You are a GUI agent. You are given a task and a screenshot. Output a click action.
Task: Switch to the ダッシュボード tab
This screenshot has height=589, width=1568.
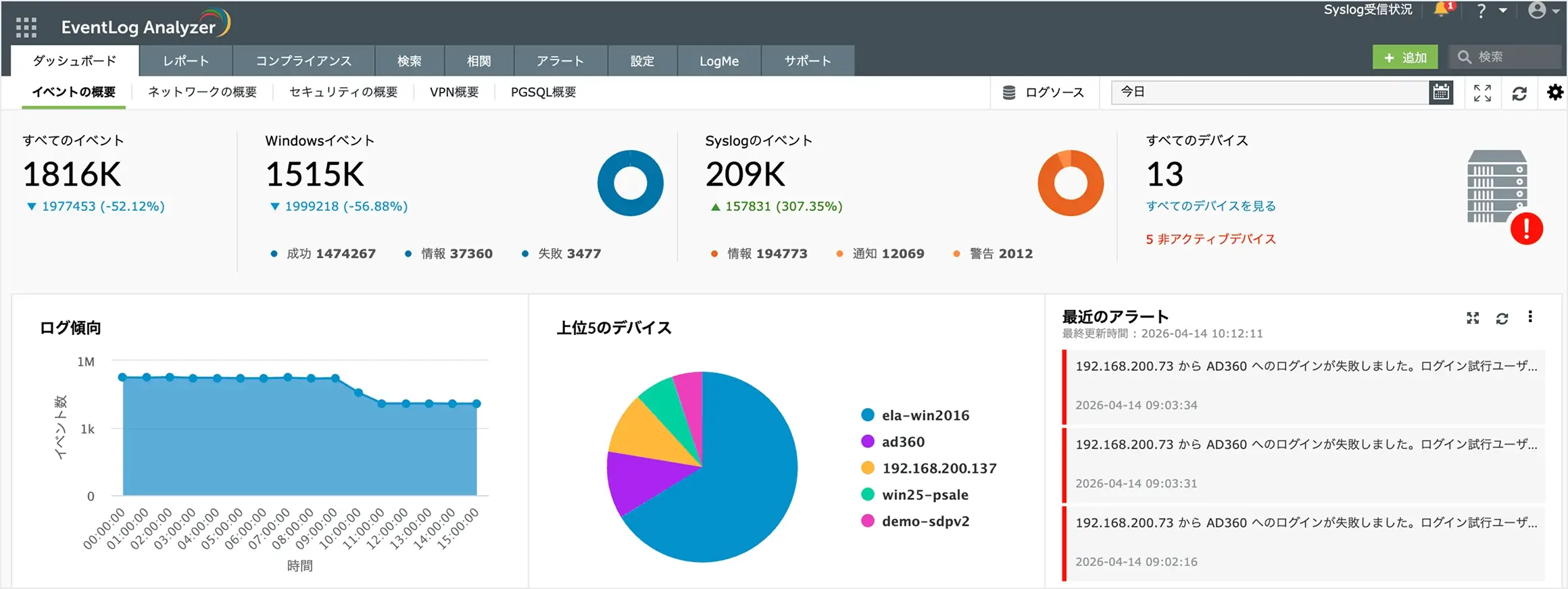[75, 61]
